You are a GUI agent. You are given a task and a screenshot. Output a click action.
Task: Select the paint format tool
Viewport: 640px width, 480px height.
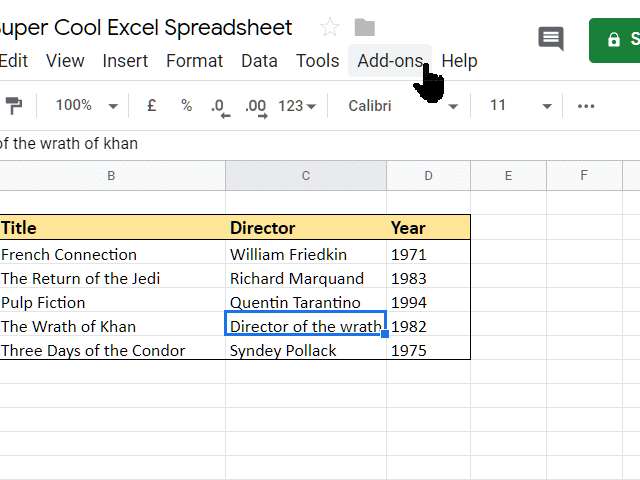[14, 106]
